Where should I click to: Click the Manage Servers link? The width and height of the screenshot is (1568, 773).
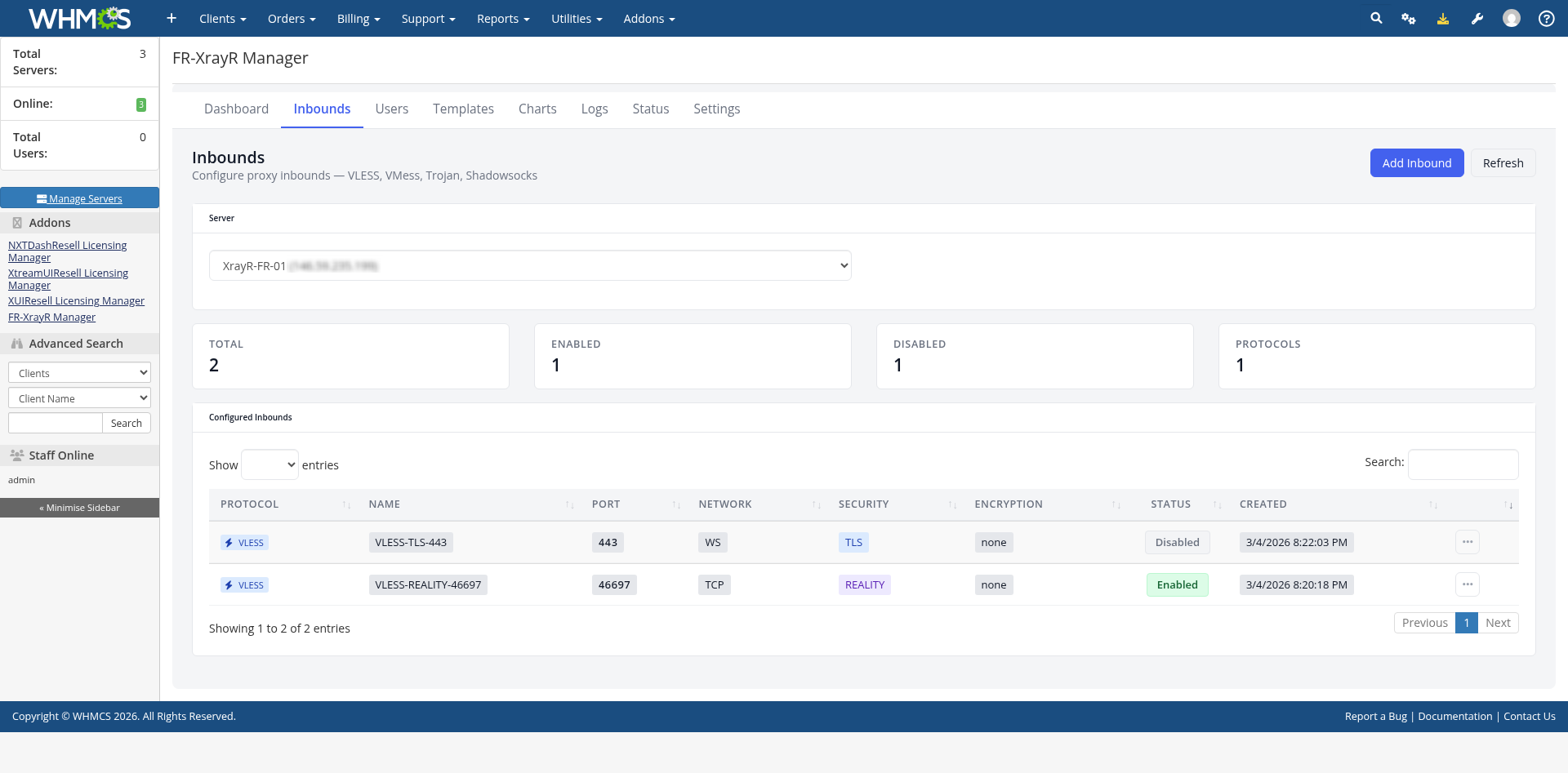(79, 198)
